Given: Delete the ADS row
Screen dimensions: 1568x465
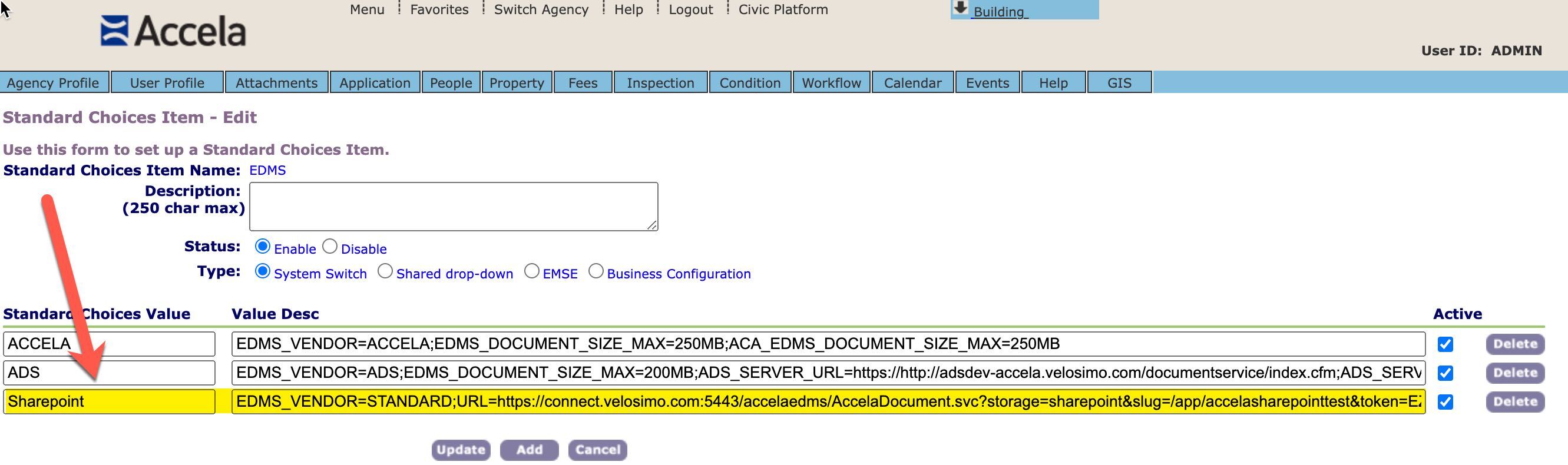Looking at the screenshot, I should (1515, 373).
